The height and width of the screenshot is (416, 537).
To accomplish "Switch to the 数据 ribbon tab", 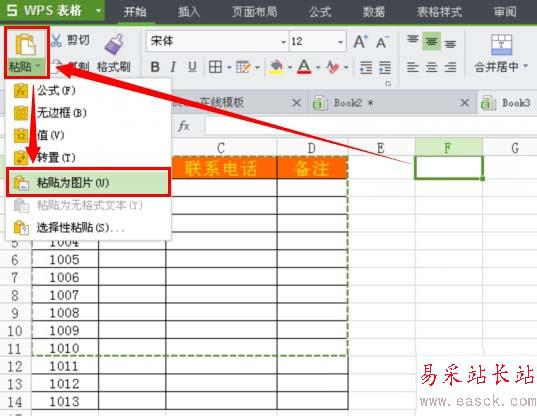I will point(374,12).
